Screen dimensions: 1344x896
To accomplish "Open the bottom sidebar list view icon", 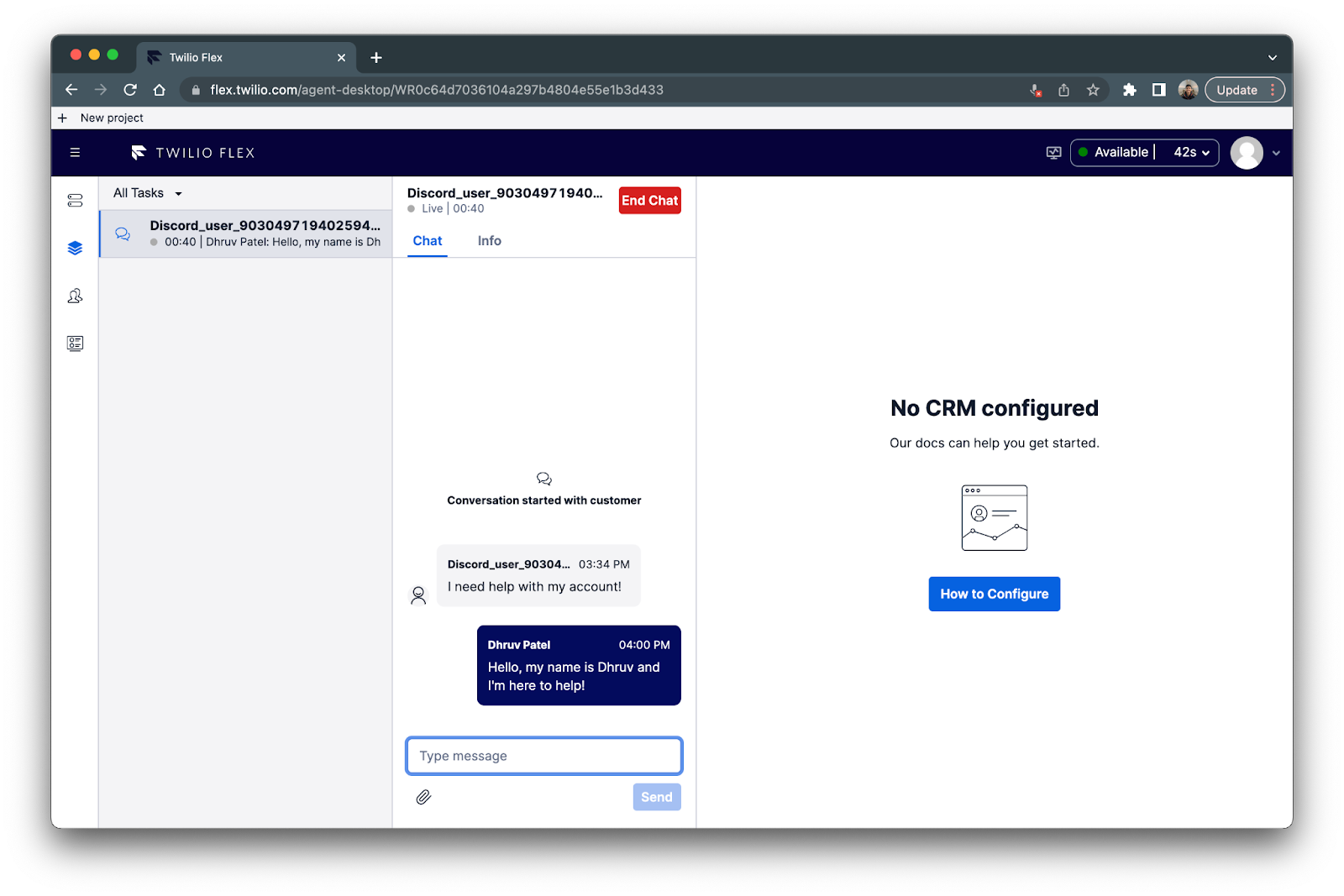I will pyautogui.click(x=75, y=343).
